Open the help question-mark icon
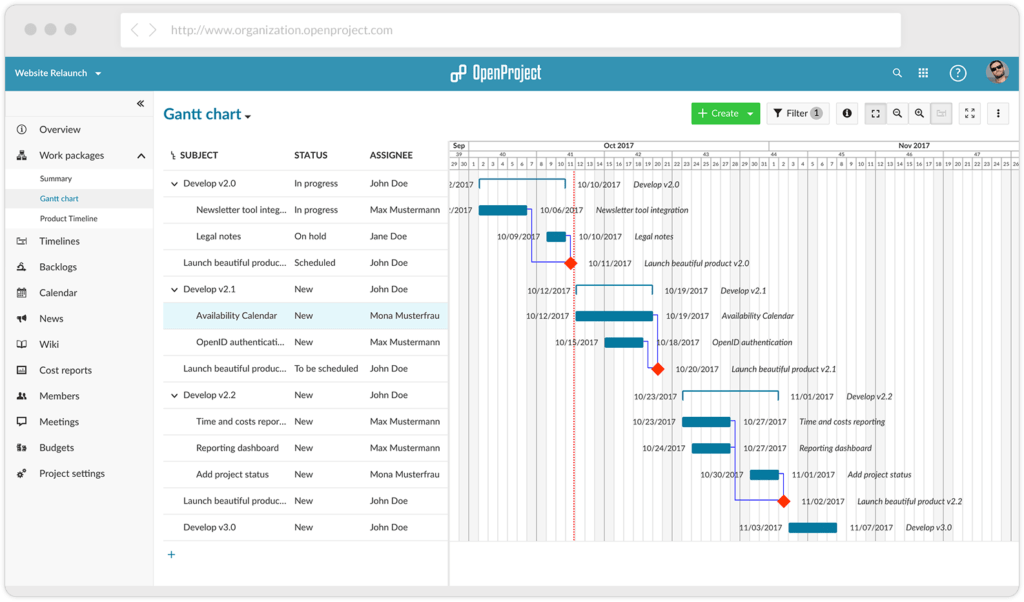The height and width of the screenshot is (602, 1024). pyautogui.click(x=957, y=72)
